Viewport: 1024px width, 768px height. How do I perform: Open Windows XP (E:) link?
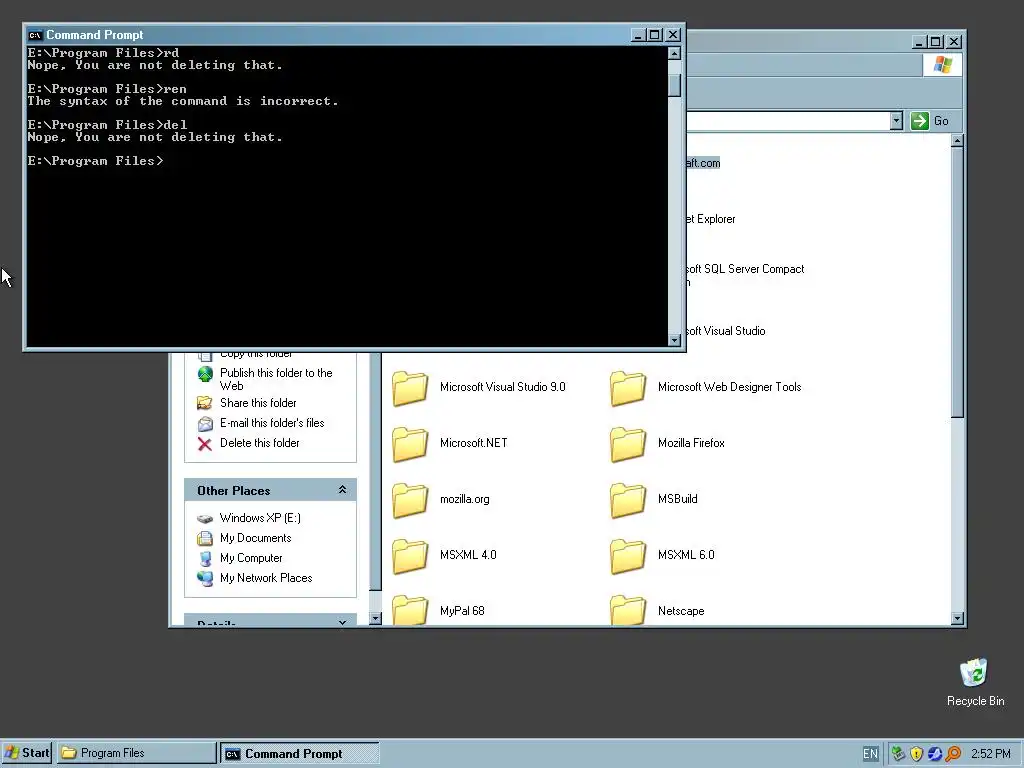pyautogui.click(x=260, y=518)
